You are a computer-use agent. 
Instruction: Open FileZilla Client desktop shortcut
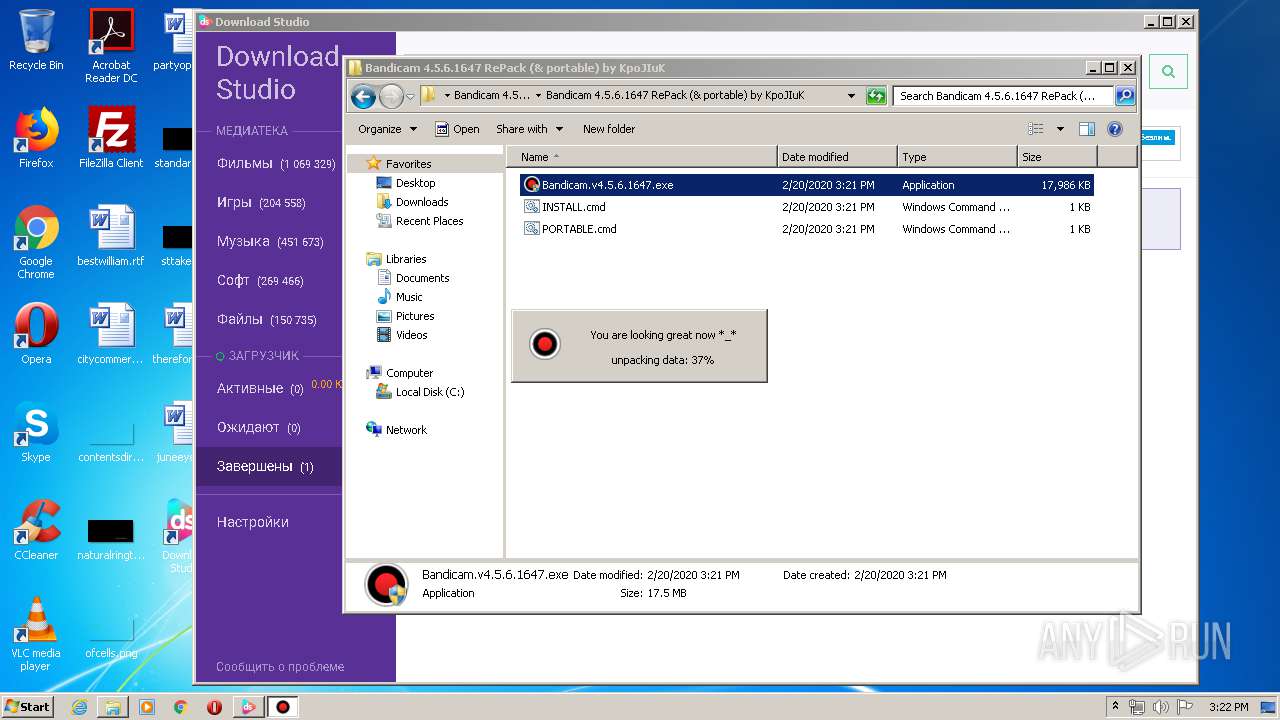[111, 137]
